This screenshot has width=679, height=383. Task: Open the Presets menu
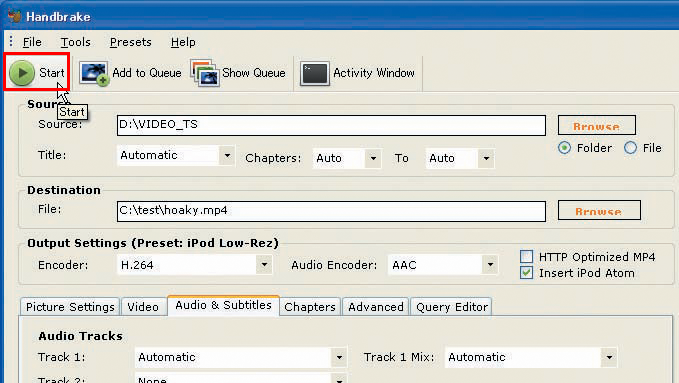click(131, 42)
